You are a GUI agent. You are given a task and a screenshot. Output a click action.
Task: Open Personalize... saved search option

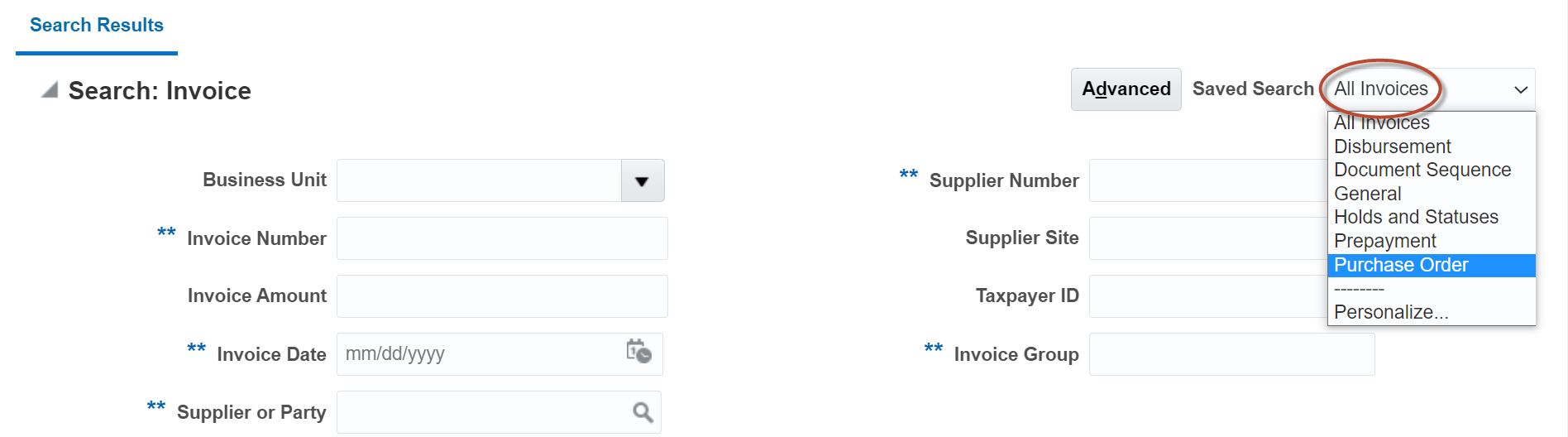pyautogui.click(x=1391, y=312)
